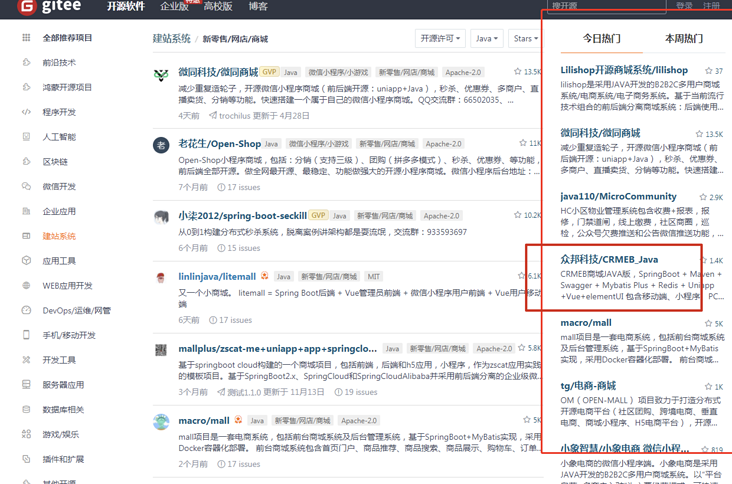The width and height of the screenshot is (732, 484).
Task: Click the Gitee logo icon
Action: click(27, 7)
